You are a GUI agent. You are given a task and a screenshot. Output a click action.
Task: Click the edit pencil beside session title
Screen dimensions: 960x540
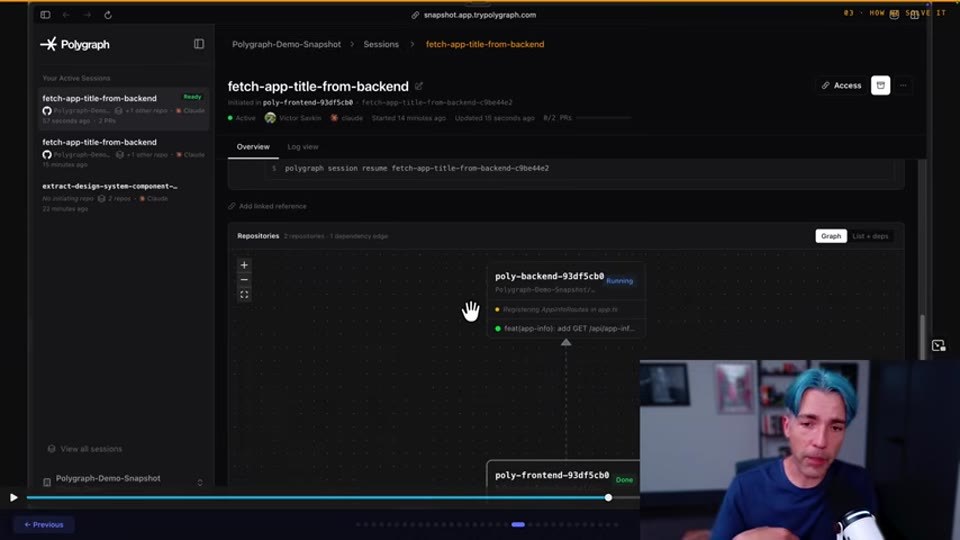(419, 86)
